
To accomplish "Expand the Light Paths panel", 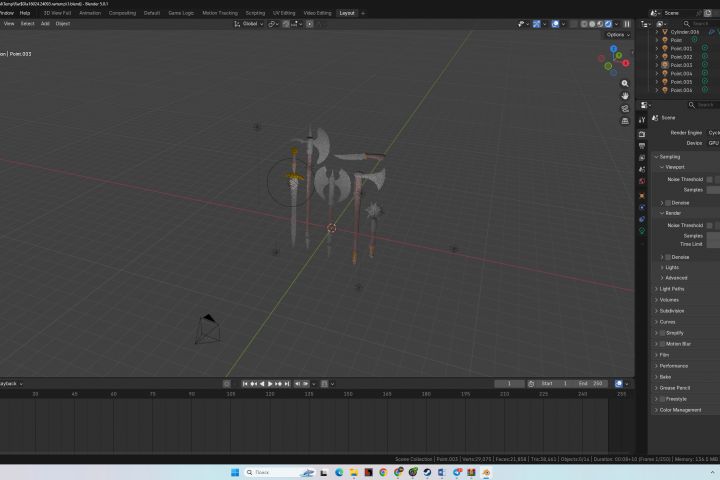I will [x=671, y=289].
